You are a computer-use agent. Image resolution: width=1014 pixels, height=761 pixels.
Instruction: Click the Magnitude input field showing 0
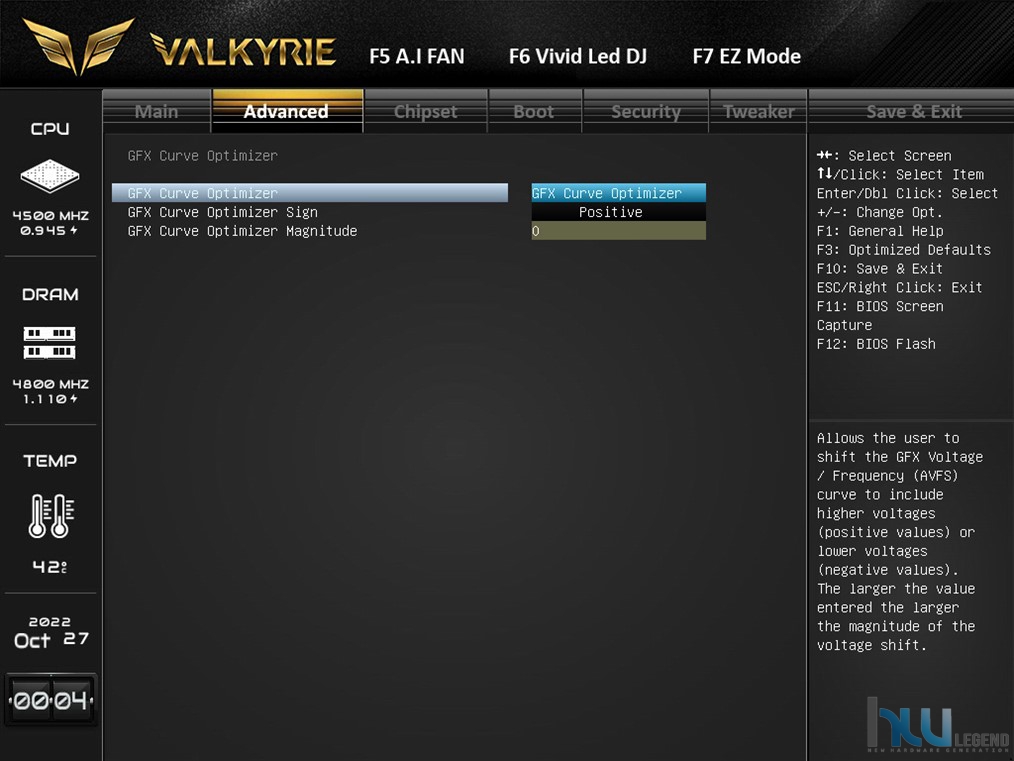pos(619,231)
